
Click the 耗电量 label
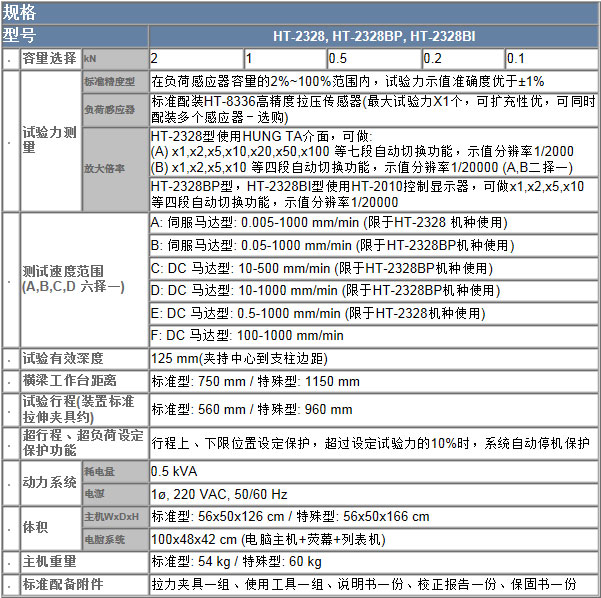tap(99, 472)
